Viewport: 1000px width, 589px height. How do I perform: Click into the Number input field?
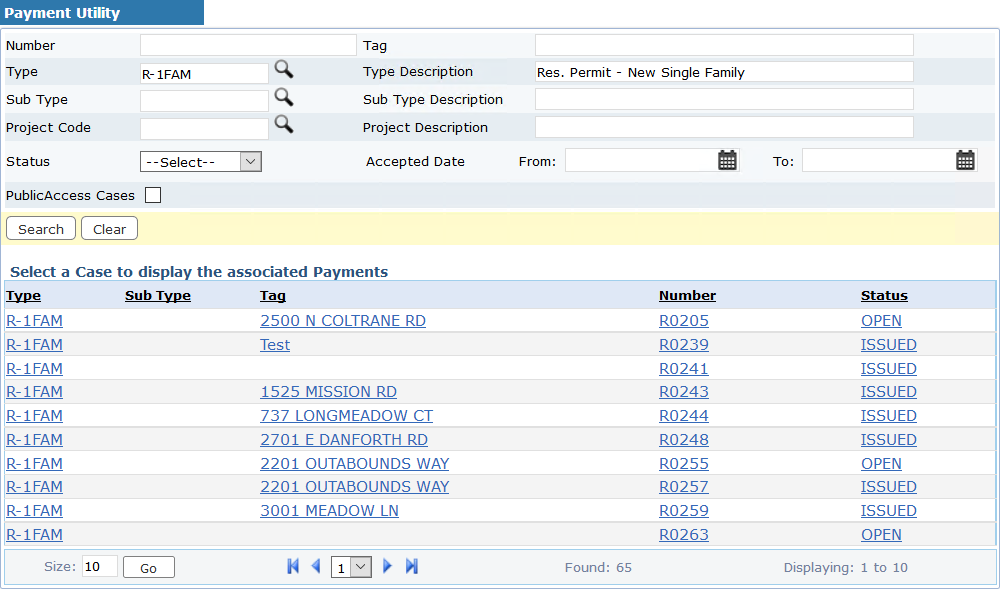(x=248, y=45)
